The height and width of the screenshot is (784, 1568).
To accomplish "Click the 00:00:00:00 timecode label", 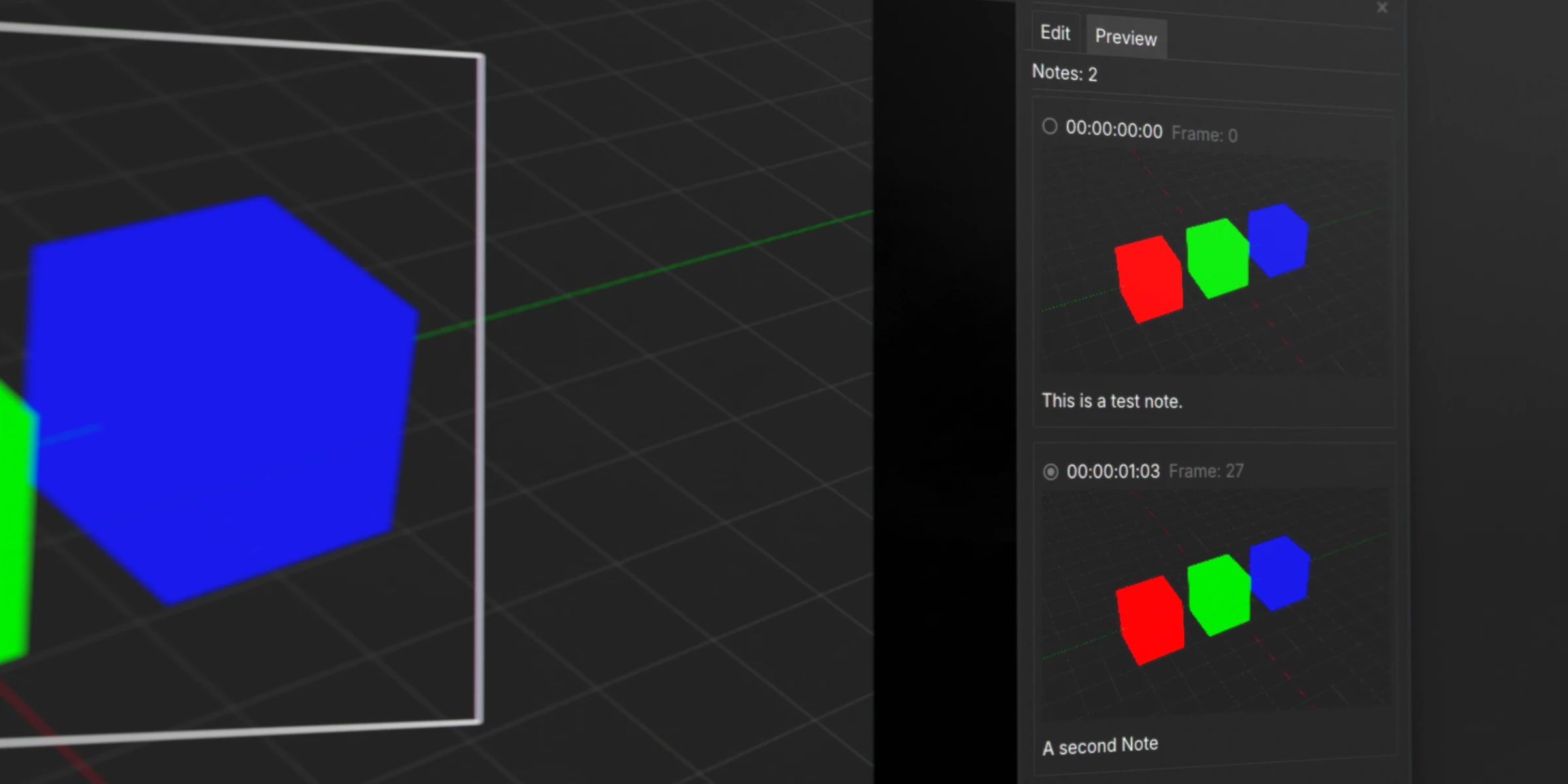I will click(1114, 129).
